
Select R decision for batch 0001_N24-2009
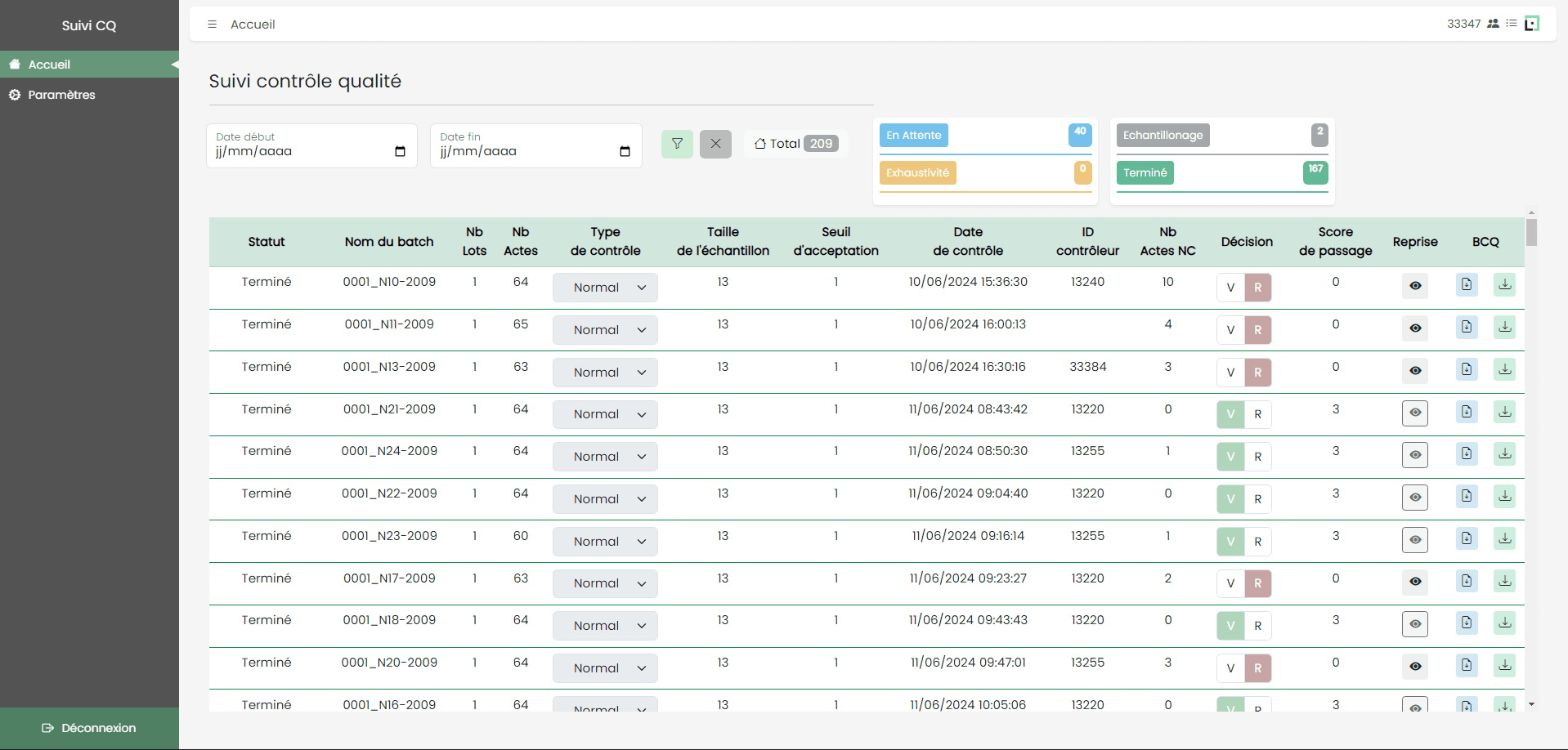1258,456
